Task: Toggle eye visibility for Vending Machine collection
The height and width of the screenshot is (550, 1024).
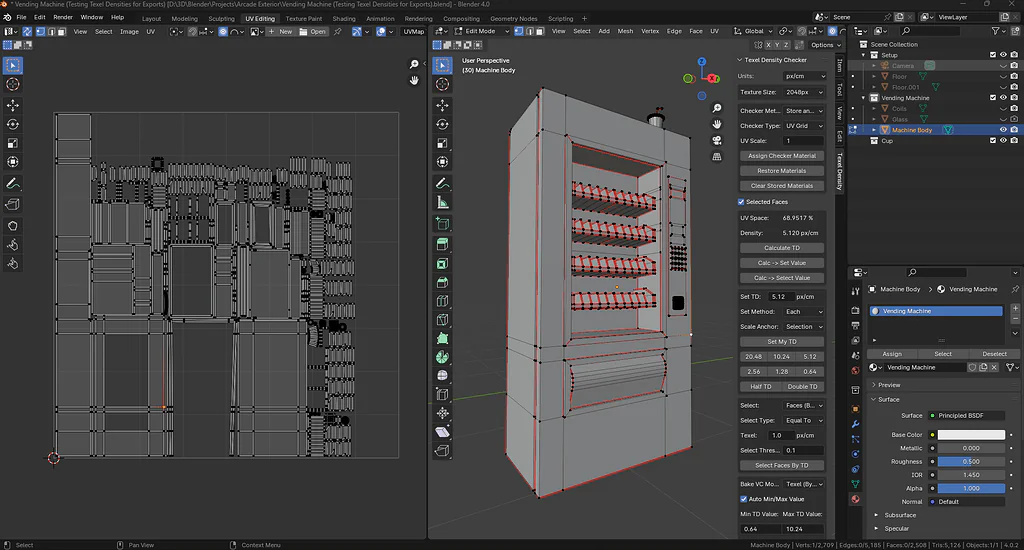Action: [x=1003, y=98]
